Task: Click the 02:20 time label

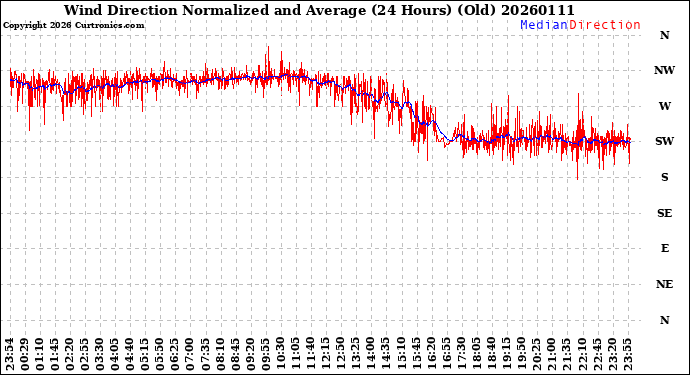Action: [70, 355]
